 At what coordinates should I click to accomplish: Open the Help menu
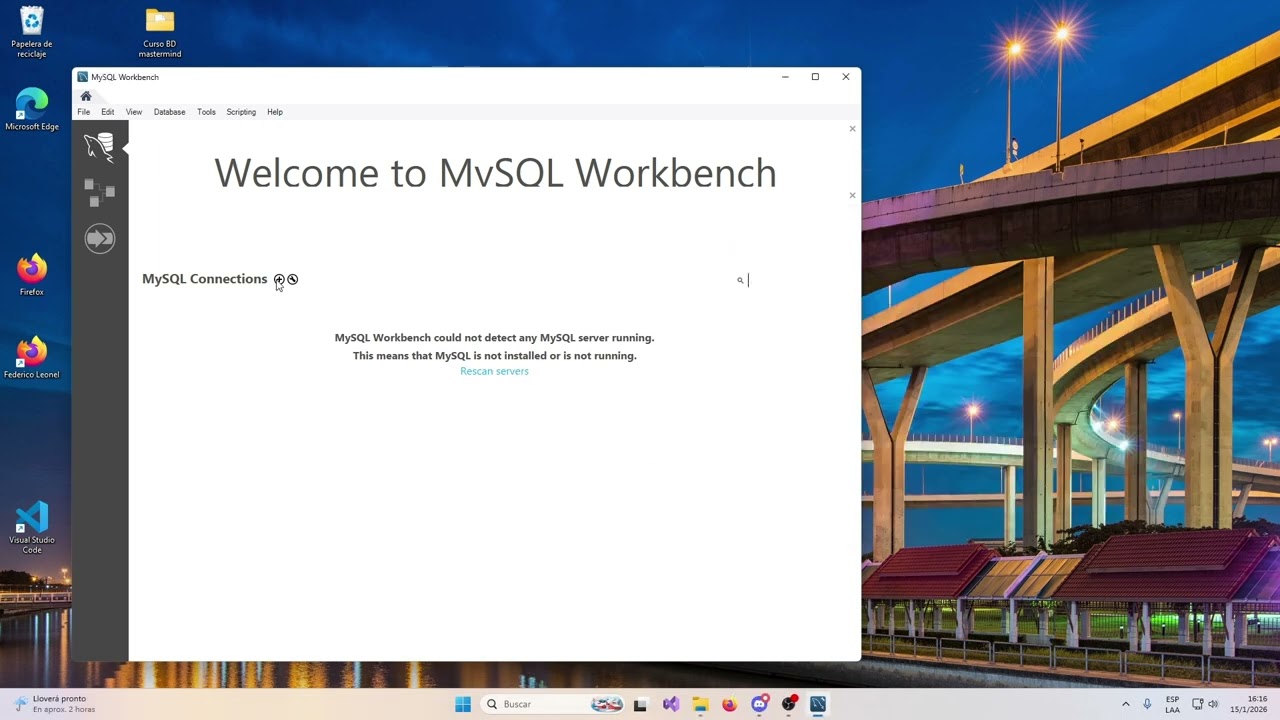275,112
